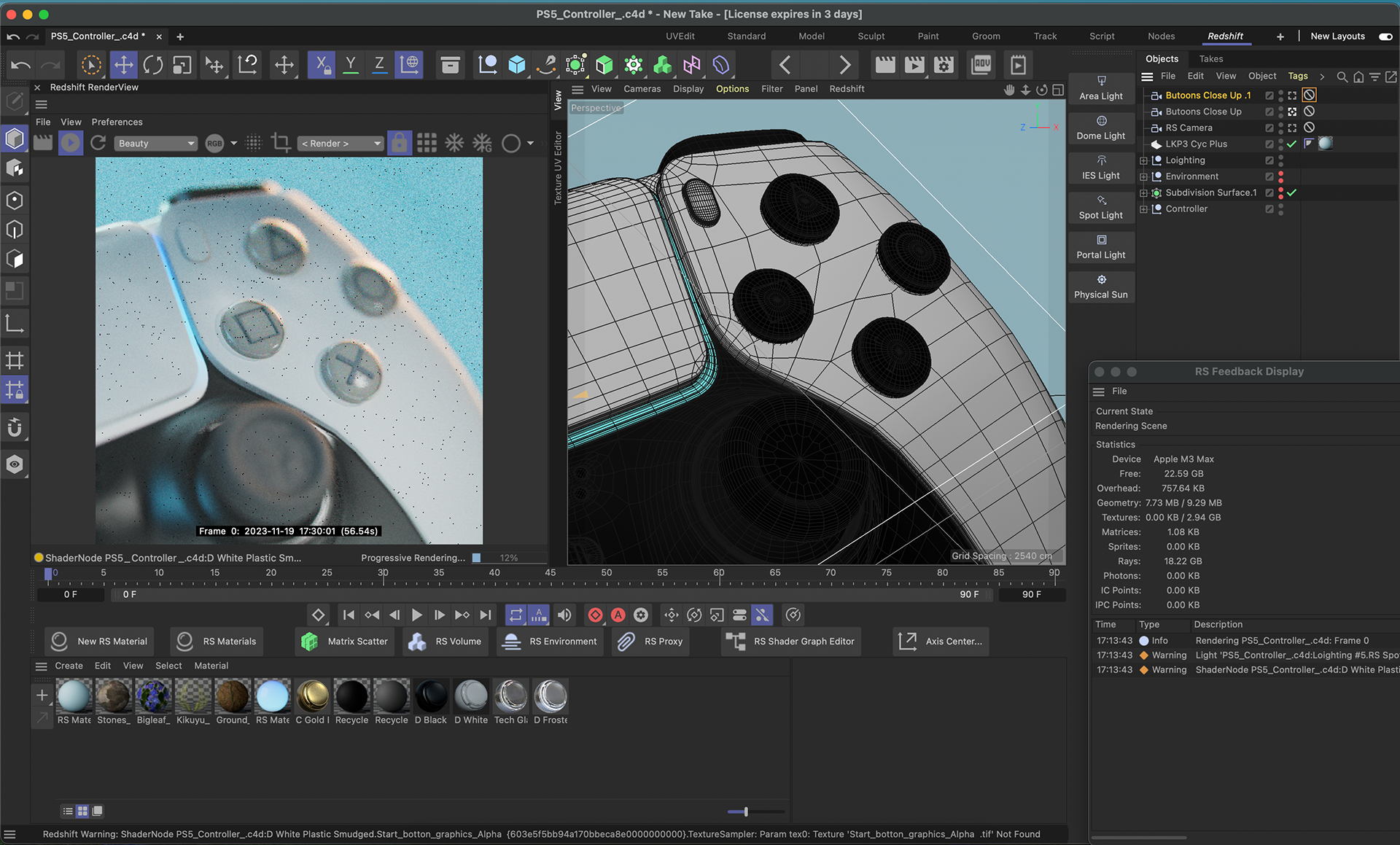1400x845 pixels.
Task: Add a Spot Light
Action: [x=1101, y=207]
